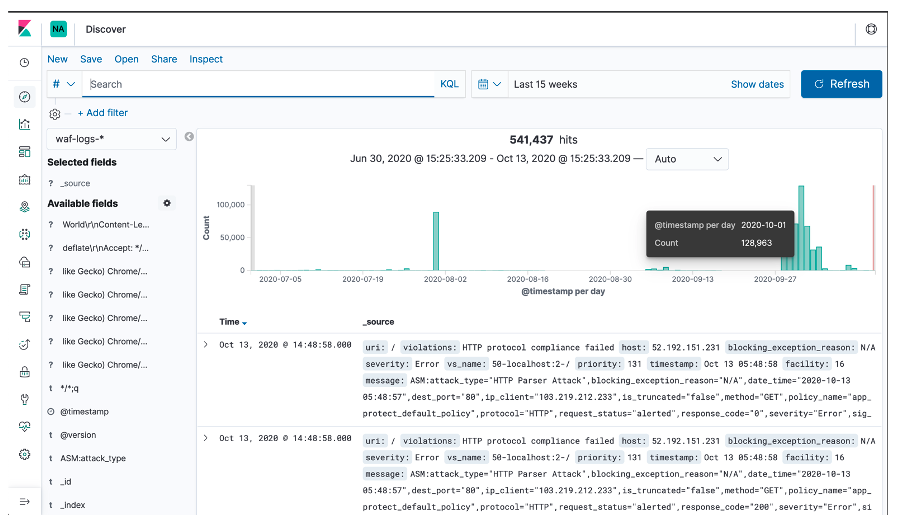Open Management gear icon in sidebar
903x524 pixels.
point(24,454)
